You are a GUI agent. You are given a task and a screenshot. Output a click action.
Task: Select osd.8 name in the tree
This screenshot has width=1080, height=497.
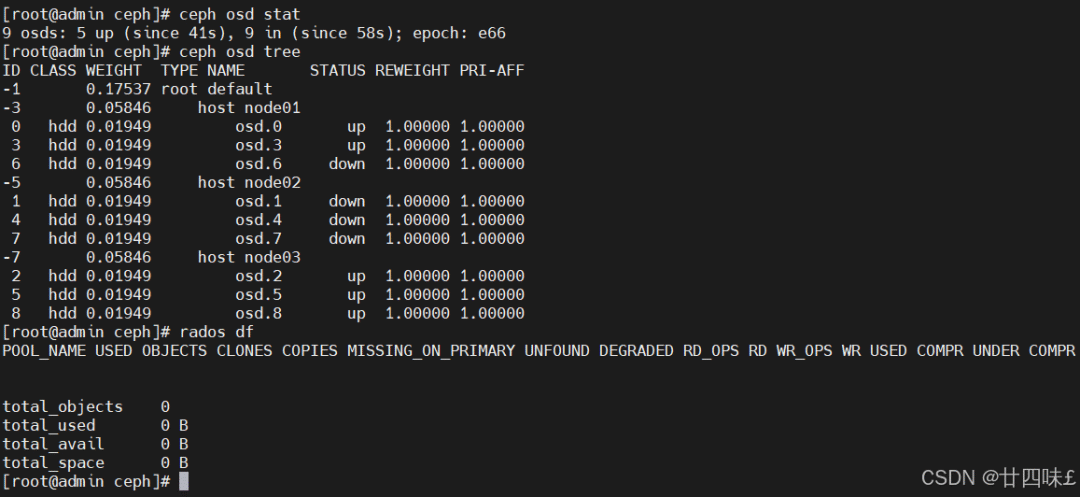coord(259,313)
